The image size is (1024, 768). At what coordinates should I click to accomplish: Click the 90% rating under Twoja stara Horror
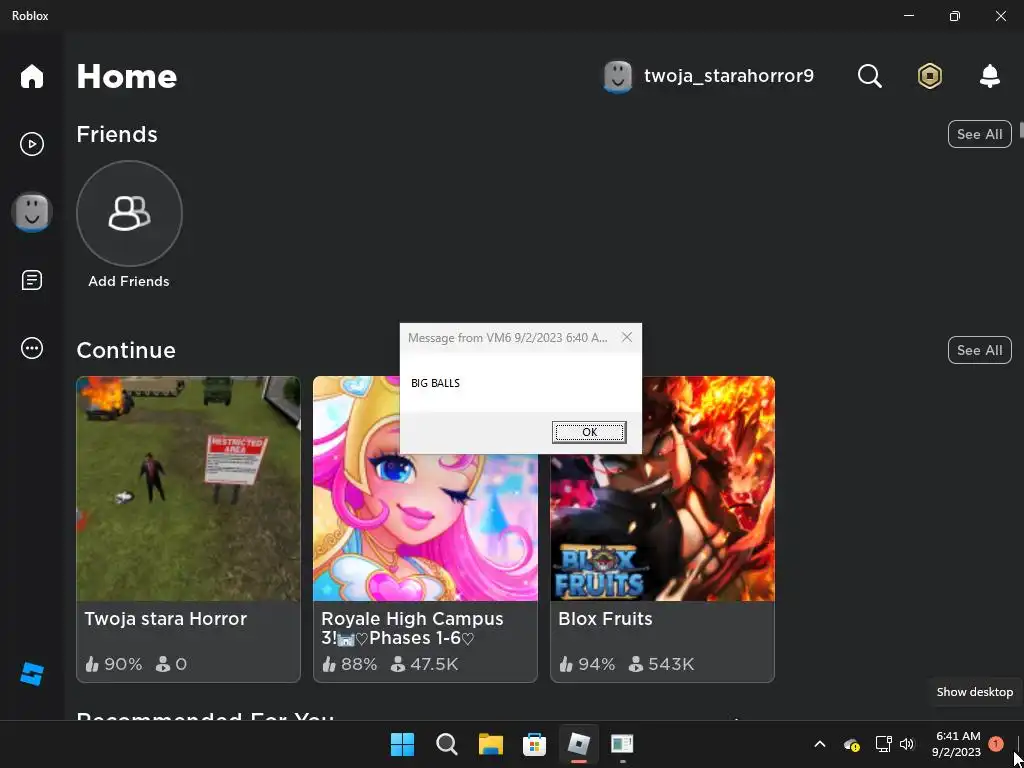[114, 664]
